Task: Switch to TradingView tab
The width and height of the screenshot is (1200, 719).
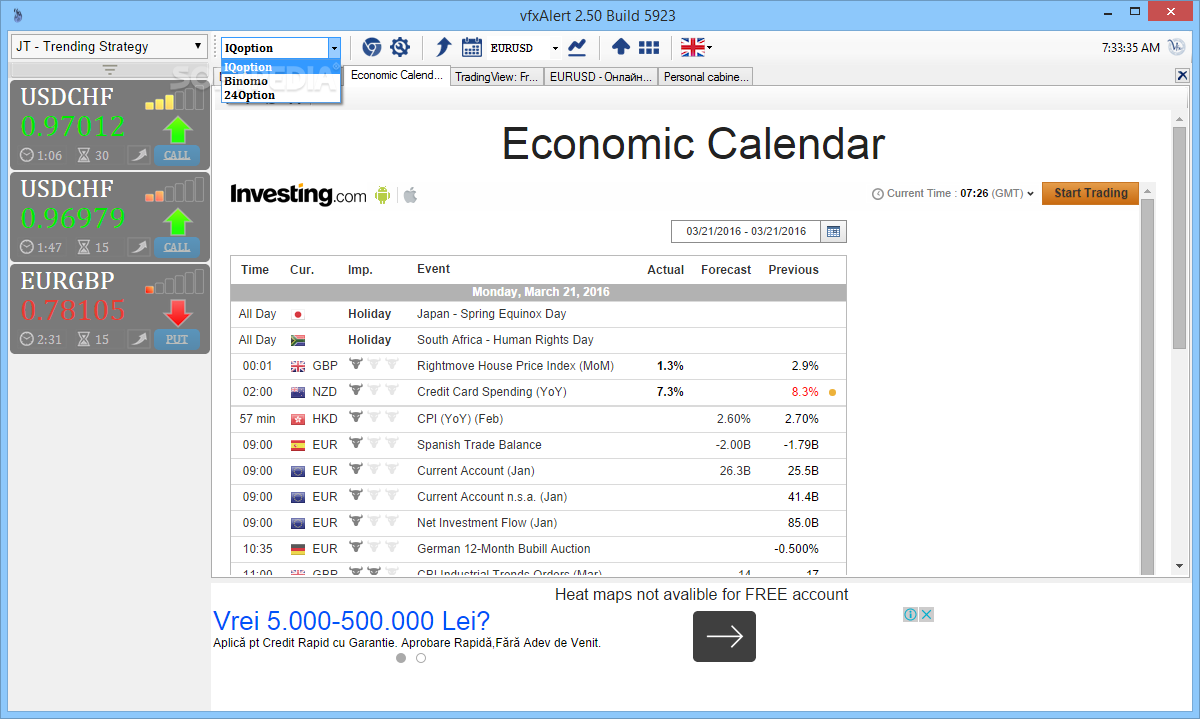Action: click(496, 77)
